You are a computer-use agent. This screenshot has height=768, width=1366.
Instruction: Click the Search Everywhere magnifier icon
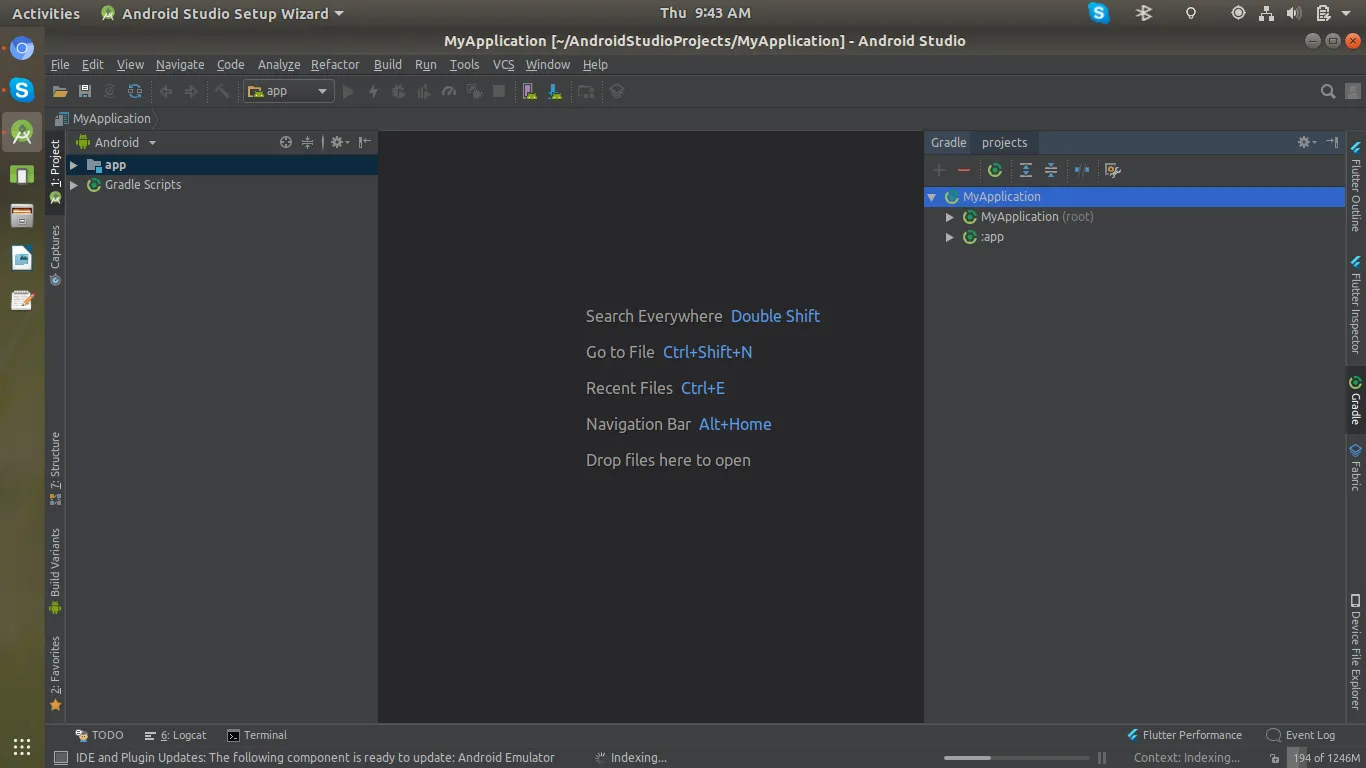pos(1328,91)
